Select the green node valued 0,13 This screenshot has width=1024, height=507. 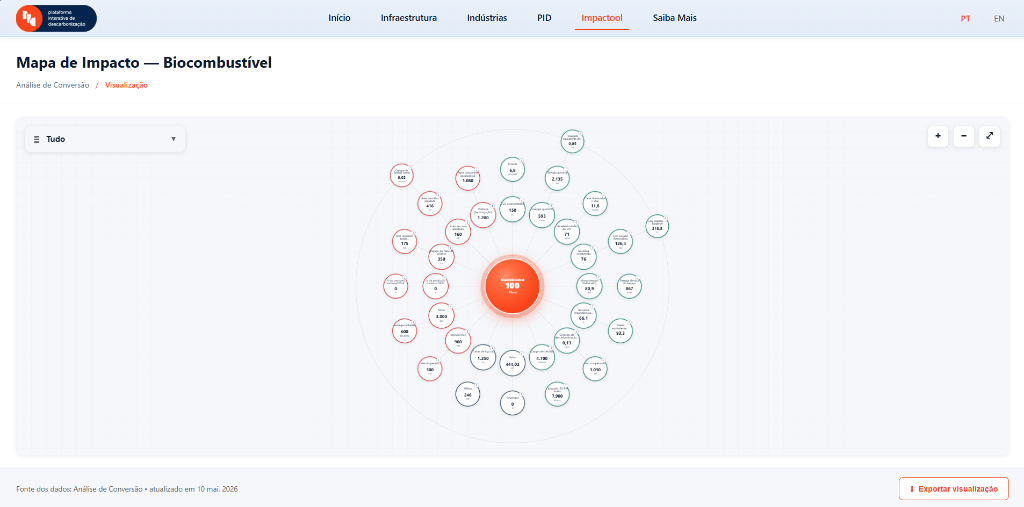566,340
